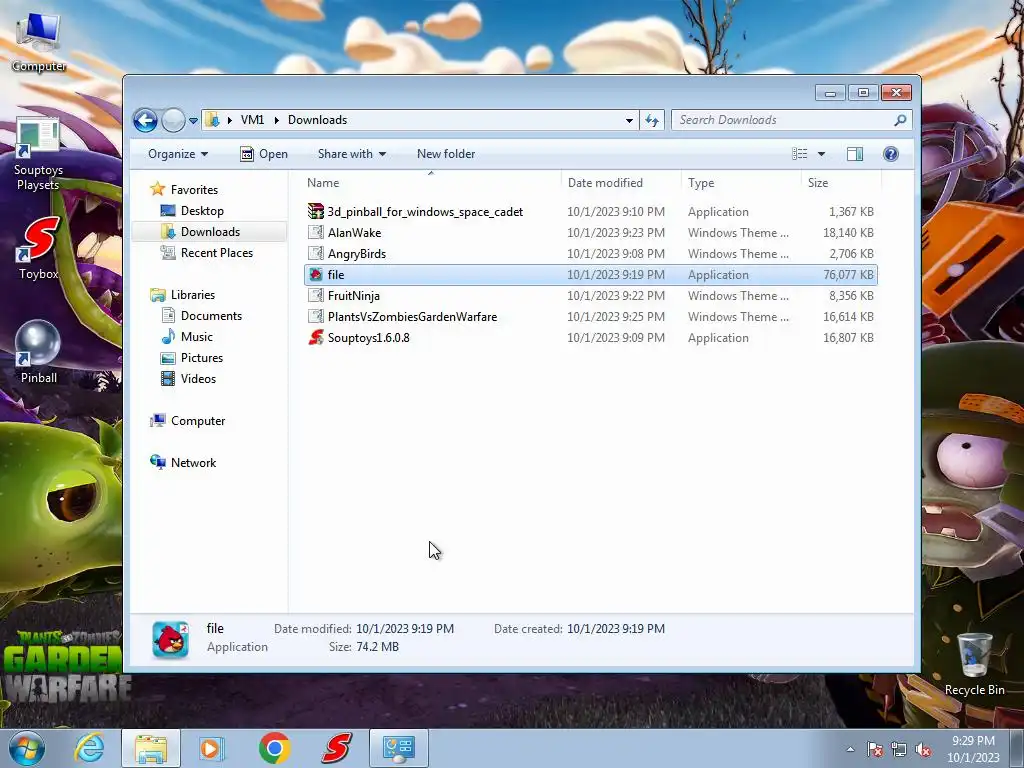This screenshot has height=768, width=1024.
Task: Open Windows Start orb
Action: click(x=27, y=748)
